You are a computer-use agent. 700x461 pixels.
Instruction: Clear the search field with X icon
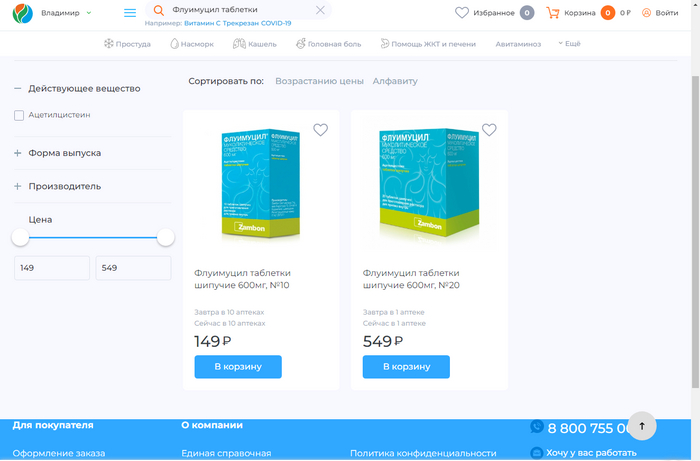pyautogui.click(x=320, y=10)
